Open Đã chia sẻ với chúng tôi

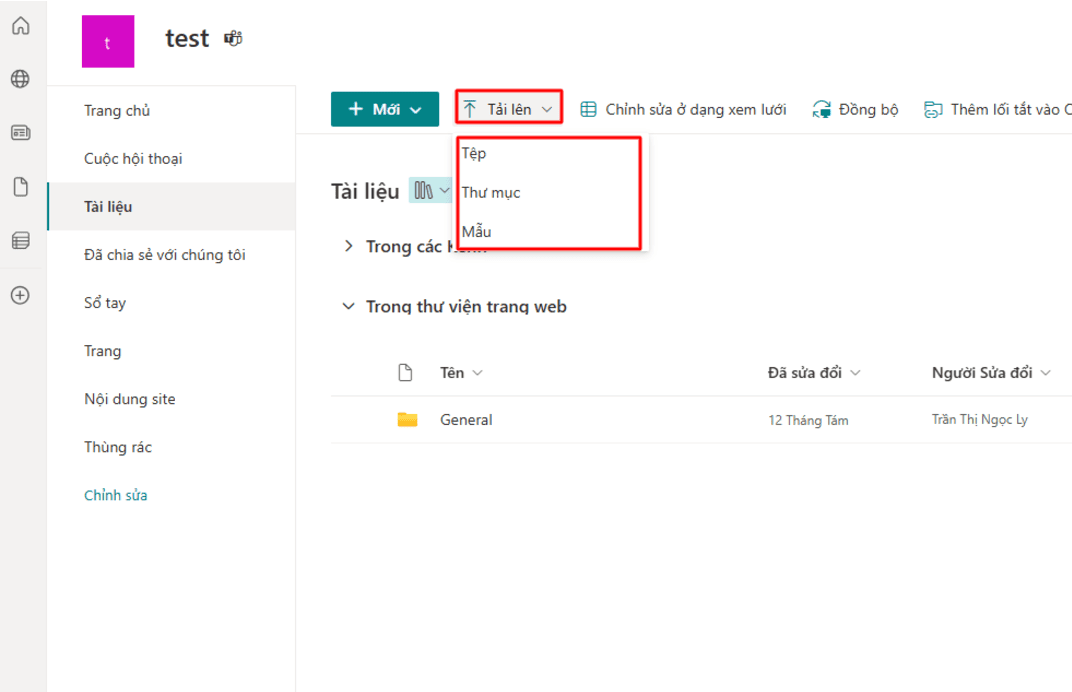tap(165, 255)
